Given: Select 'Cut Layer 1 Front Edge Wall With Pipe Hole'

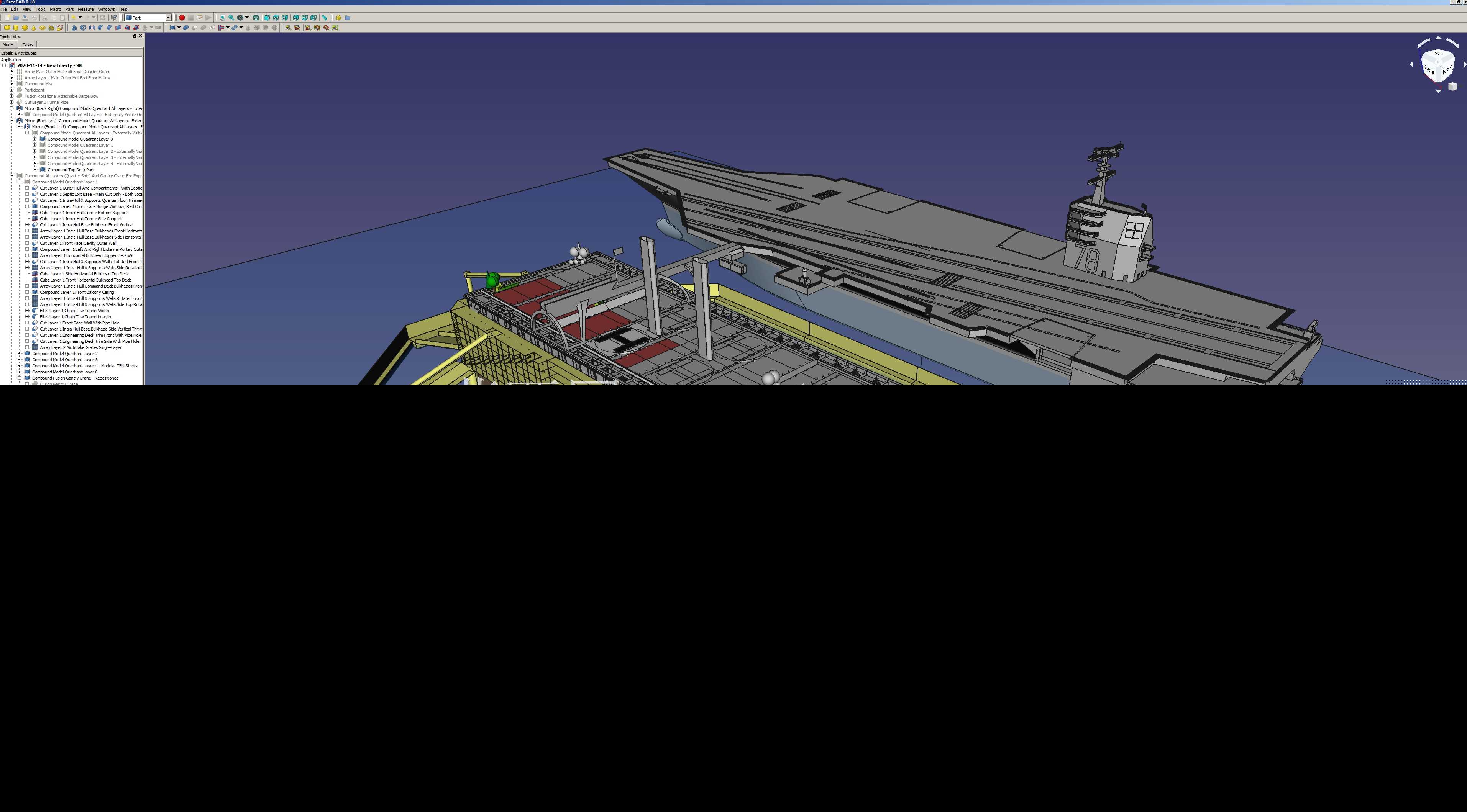Looking at the screenshot, I should click(x=80, y=323).
